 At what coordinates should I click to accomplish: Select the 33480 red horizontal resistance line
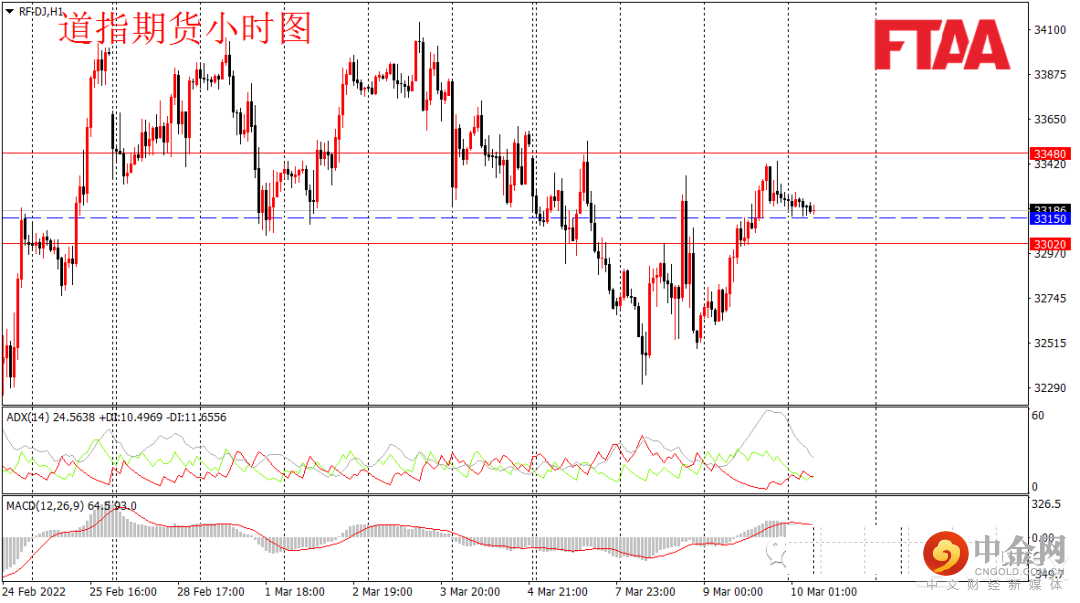pyautogui.click(x=515, y=153)
